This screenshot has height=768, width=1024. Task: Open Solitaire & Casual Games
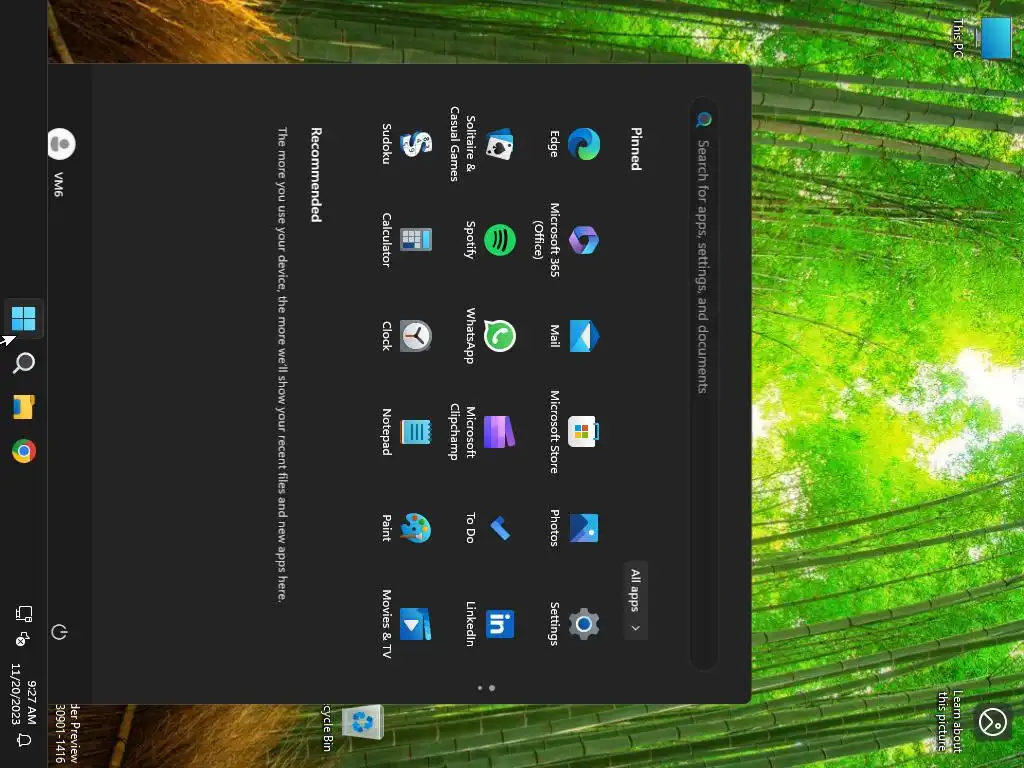(482, 144)
